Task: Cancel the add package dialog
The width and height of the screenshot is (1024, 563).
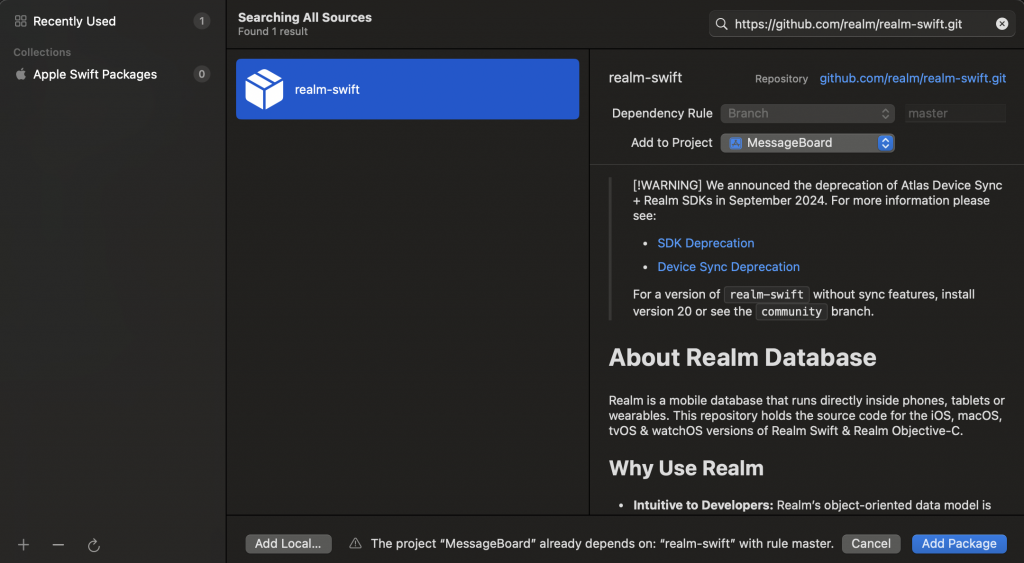Action: click(871, 544)
